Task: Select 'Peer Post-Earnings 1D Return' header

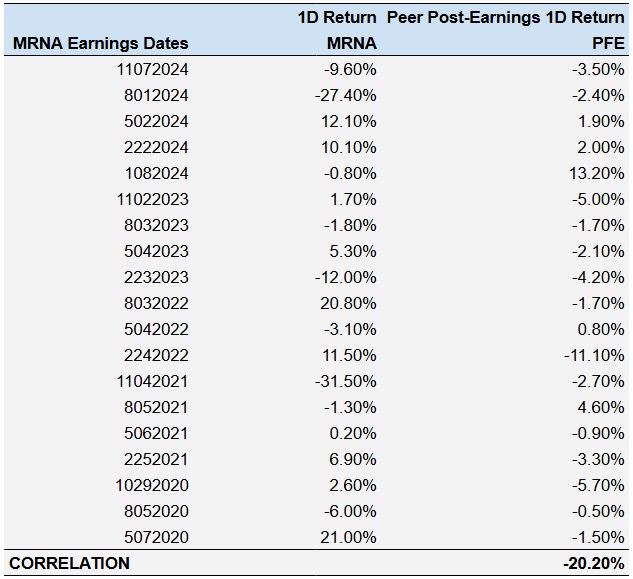Action: 506,17
